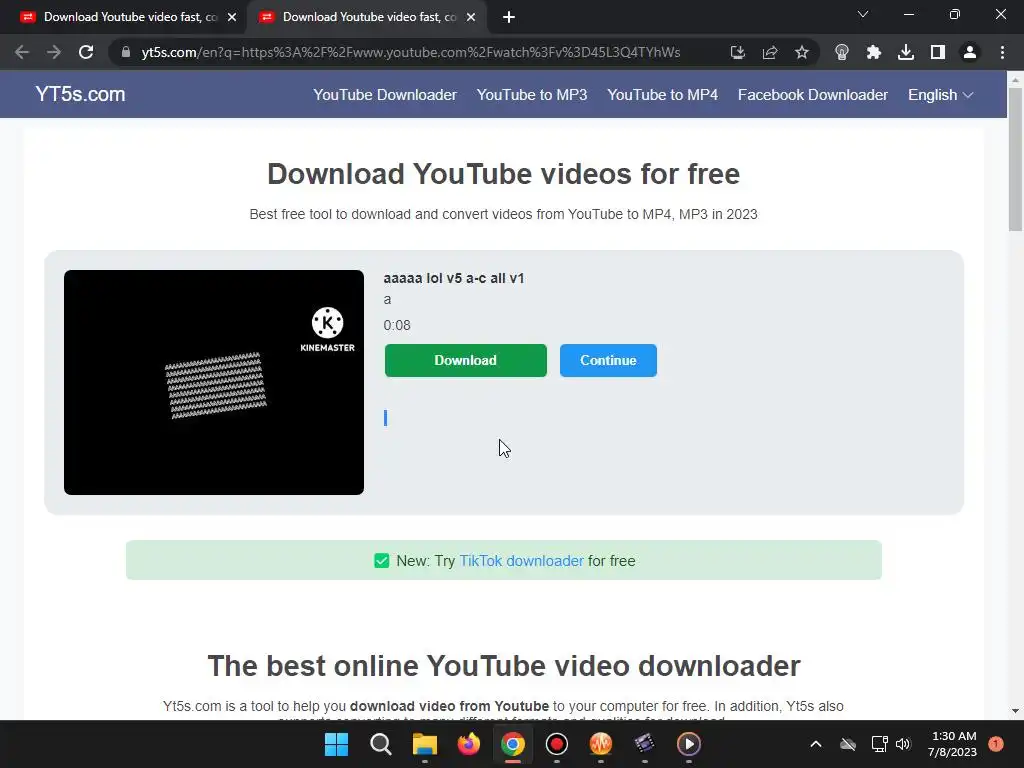The image size is (1024, 768).
Task: Expand the tab search chevron
Action: [x=862, y=14]
